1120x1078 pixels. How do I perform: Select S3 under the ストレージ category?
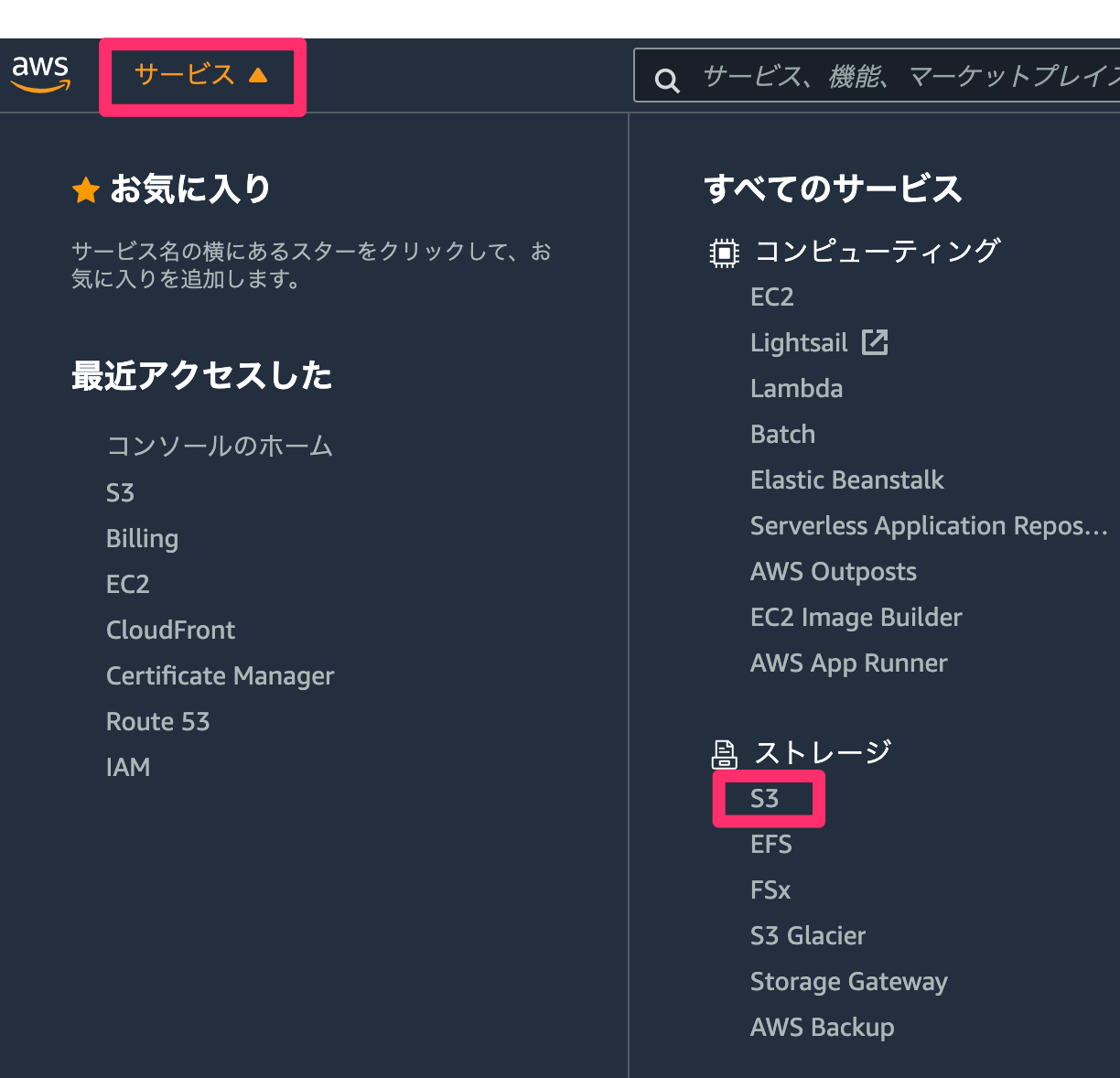(x=767, y=797)
